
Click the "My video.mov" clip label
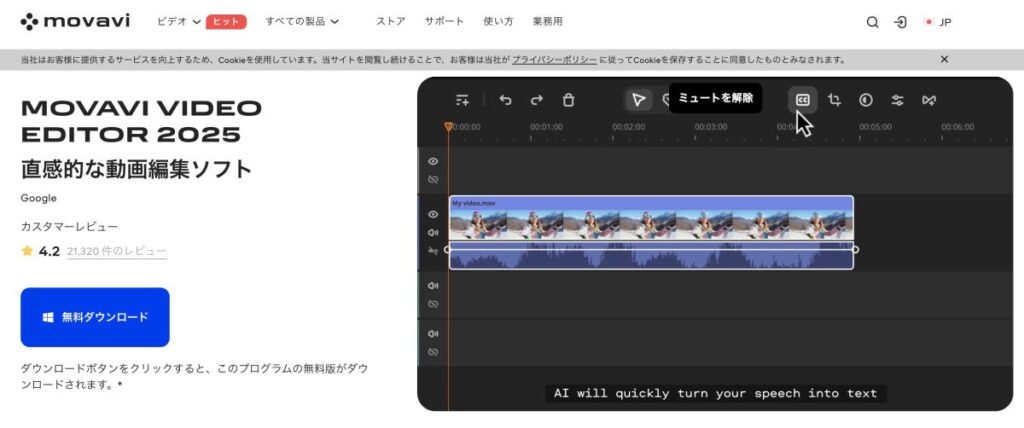[473, 203]
